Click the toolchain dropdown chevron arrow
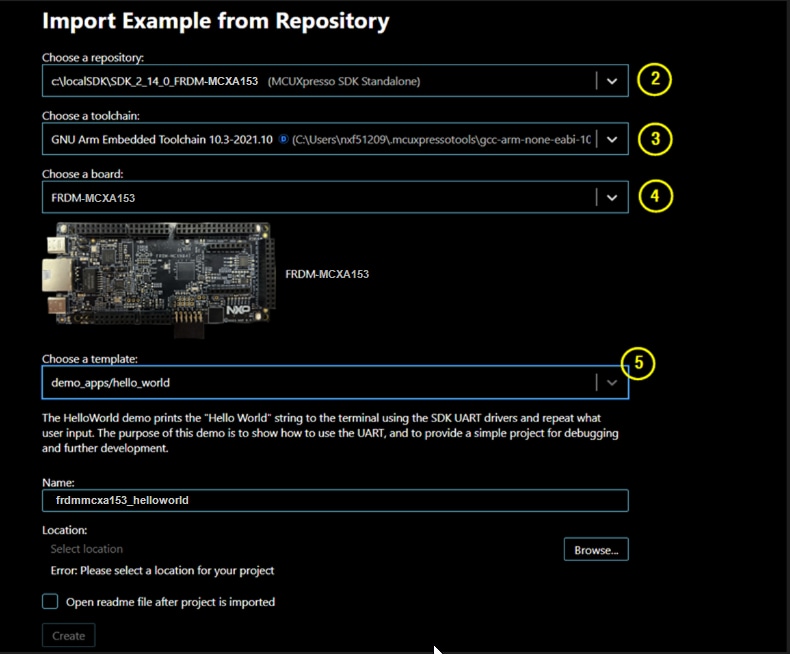Viewport: 790px width, 654px height. coord(612,140)
